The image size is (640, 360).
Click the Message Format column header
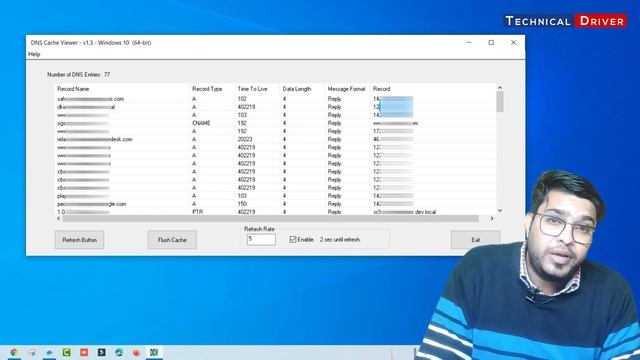click(x=346, y=89)
